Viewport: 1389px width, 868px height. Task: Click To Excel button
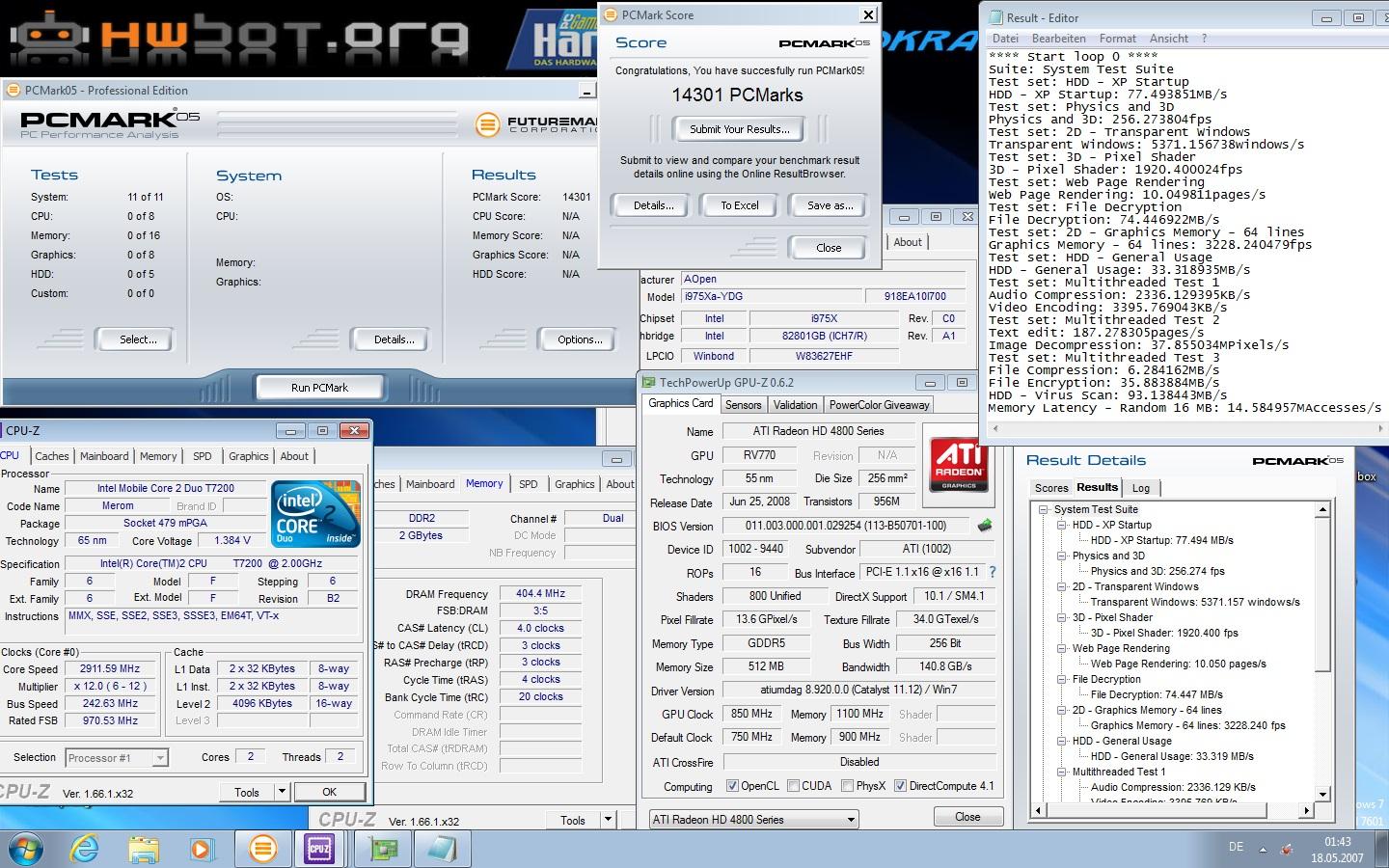pos(740,205)
